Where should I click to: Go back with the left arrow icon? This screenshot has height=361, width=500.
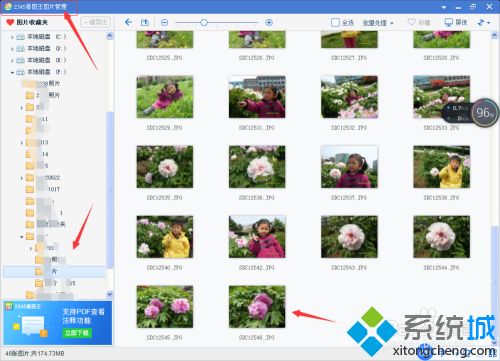click(128, 22)
